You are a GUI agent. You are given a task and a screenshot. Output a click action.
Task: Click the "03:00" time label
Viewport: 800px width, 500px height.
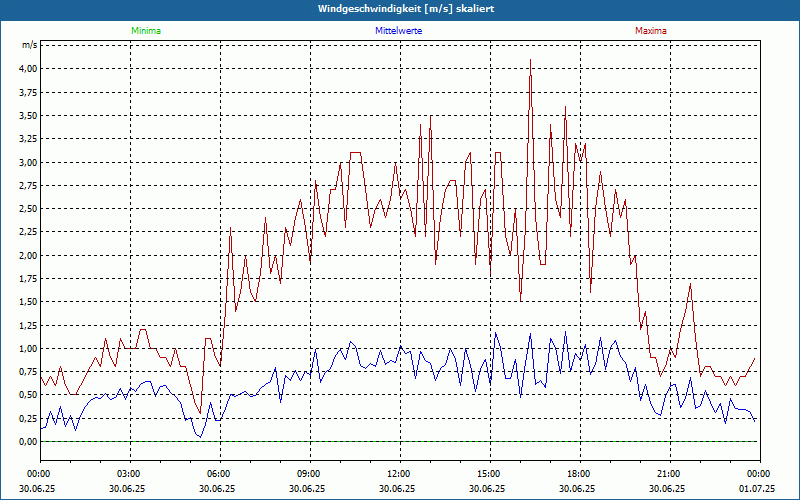click(127, 474)
